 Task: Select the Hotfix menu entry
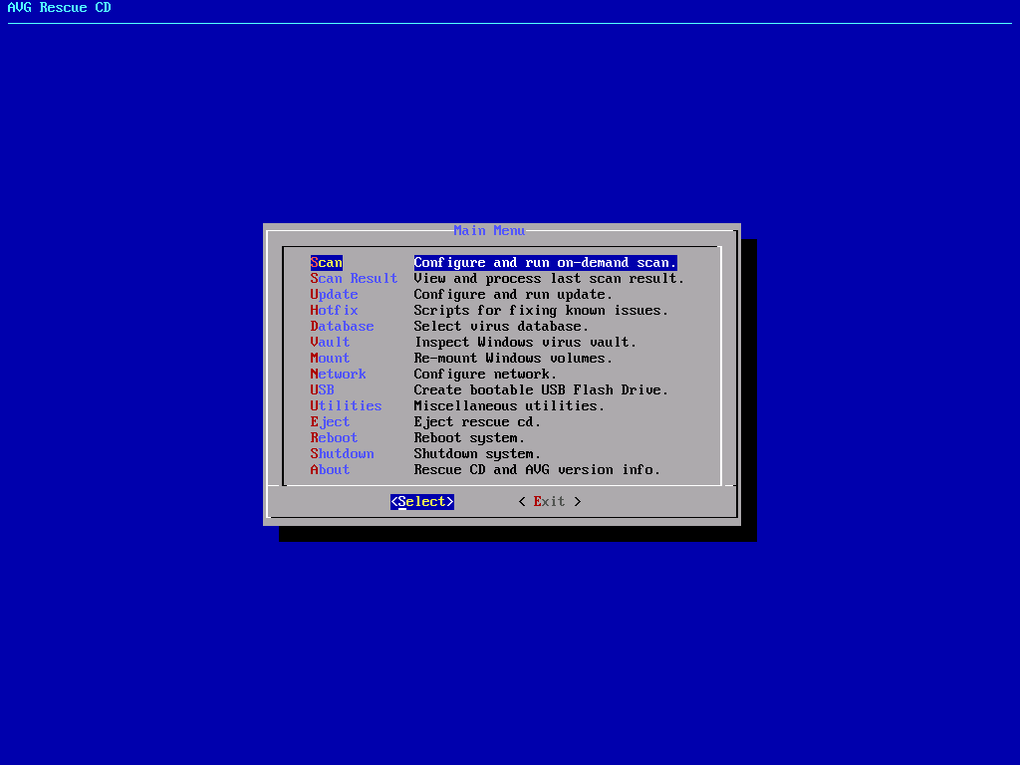pos(334,310)
